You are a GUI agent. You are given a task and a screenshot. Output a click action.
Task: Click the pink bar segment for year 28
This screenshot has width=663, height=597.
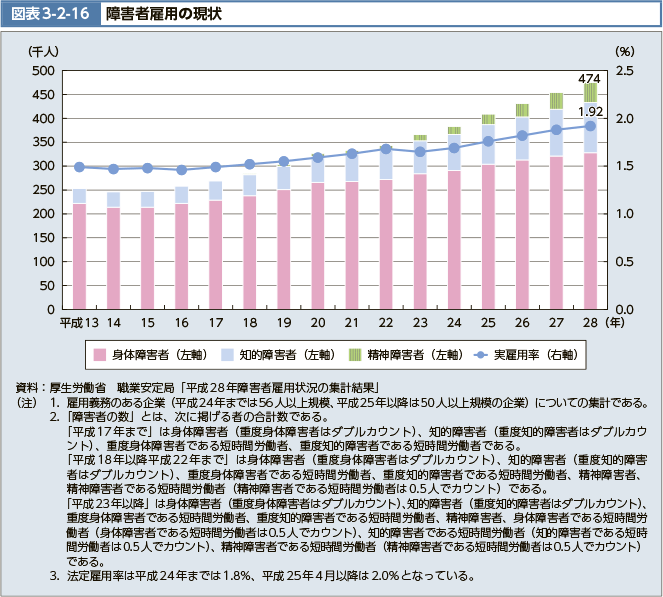[x=590, y=230]
